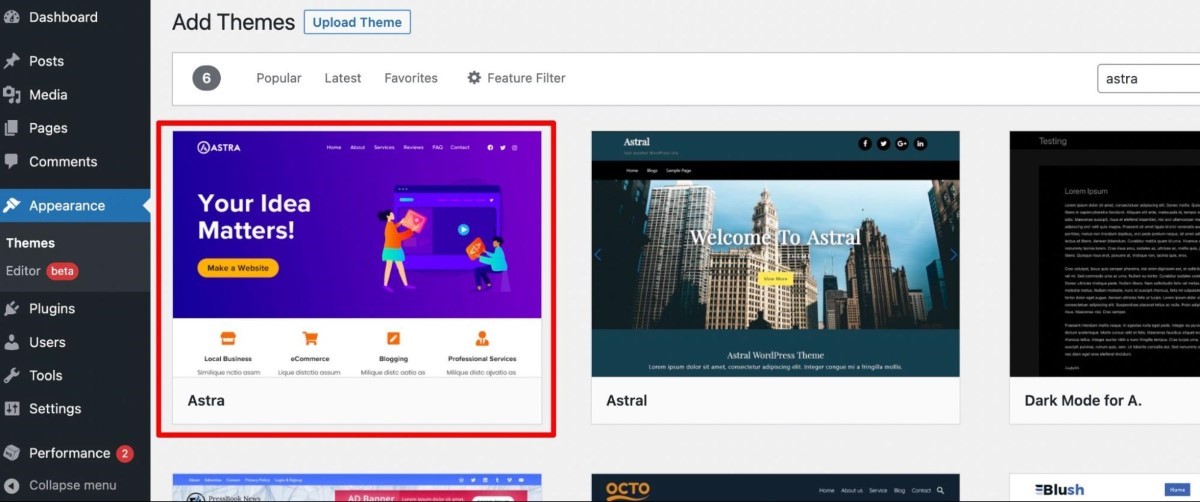Open the Editor beta submenu item

point(42,271)
